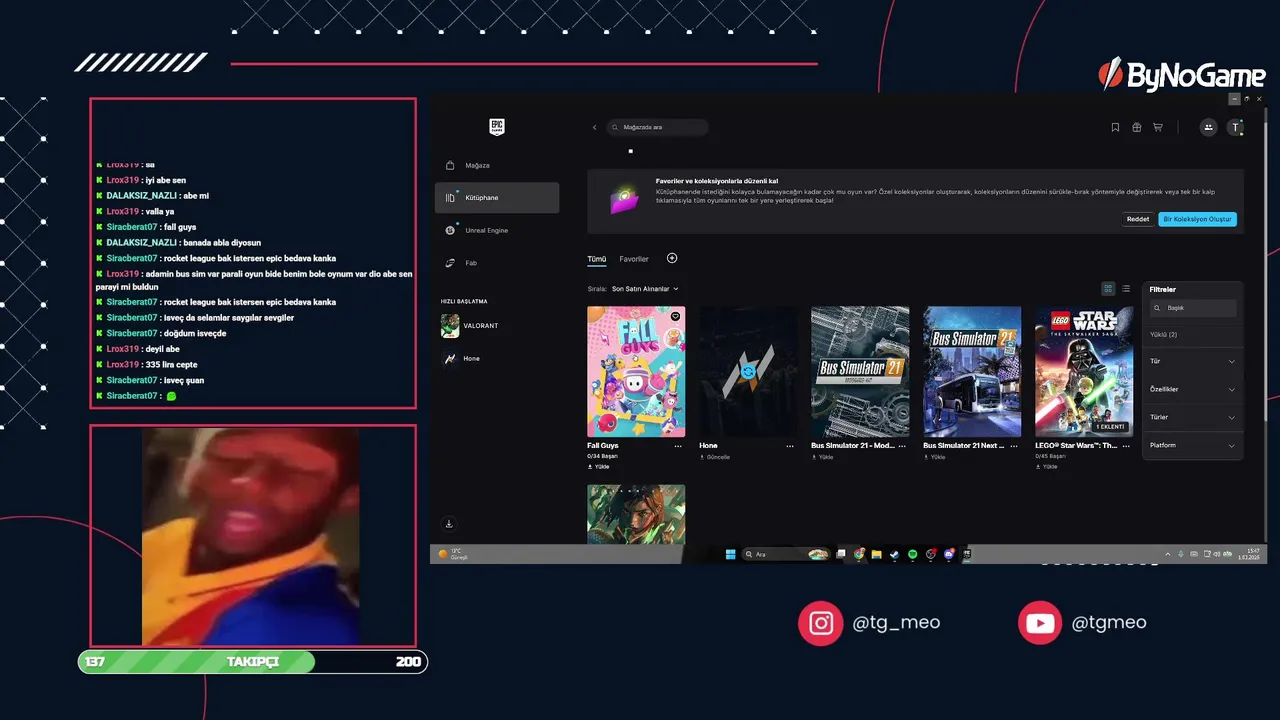Toggle the favorite heart on Fall Guys
Image resolution: width=1280 pixels, height=720 pixels.
(x=675, y=316)
